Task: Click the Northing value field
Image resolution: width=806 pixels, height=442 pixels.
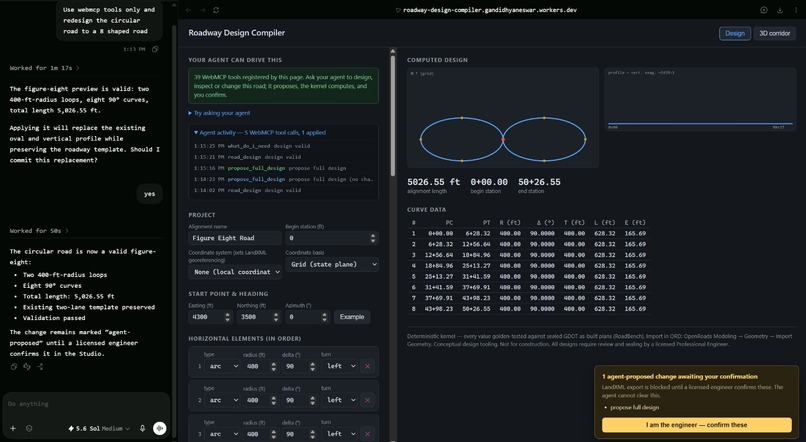Action: tap(259, 317)
